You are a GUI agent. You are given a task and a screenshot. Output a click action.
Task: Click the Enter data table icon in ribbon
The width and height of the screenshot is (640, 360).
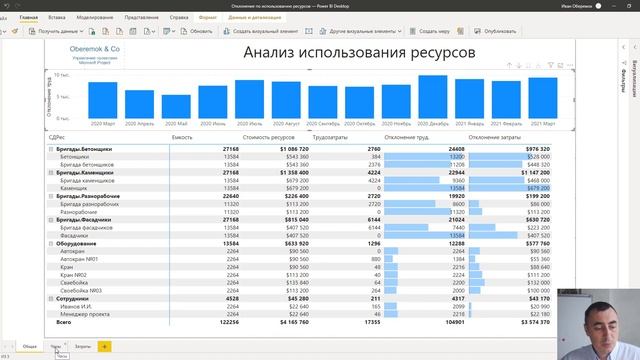[133, 31]
